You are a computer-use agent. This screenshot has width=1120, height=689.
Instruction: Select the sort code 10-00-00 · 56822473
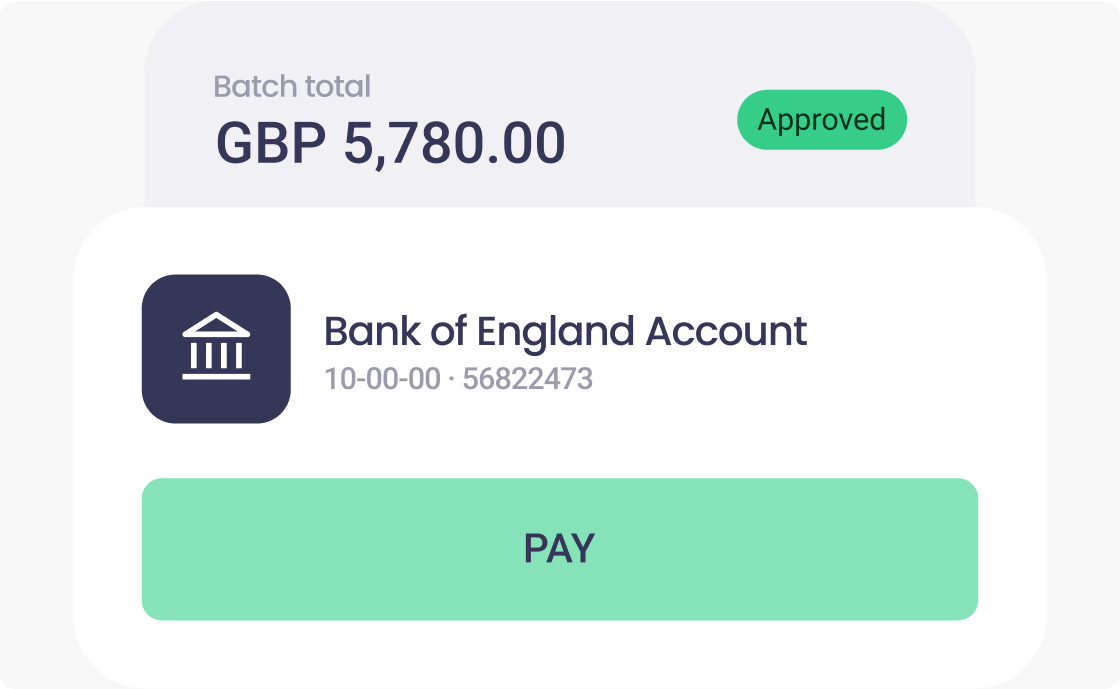click(x=459, y=379)
